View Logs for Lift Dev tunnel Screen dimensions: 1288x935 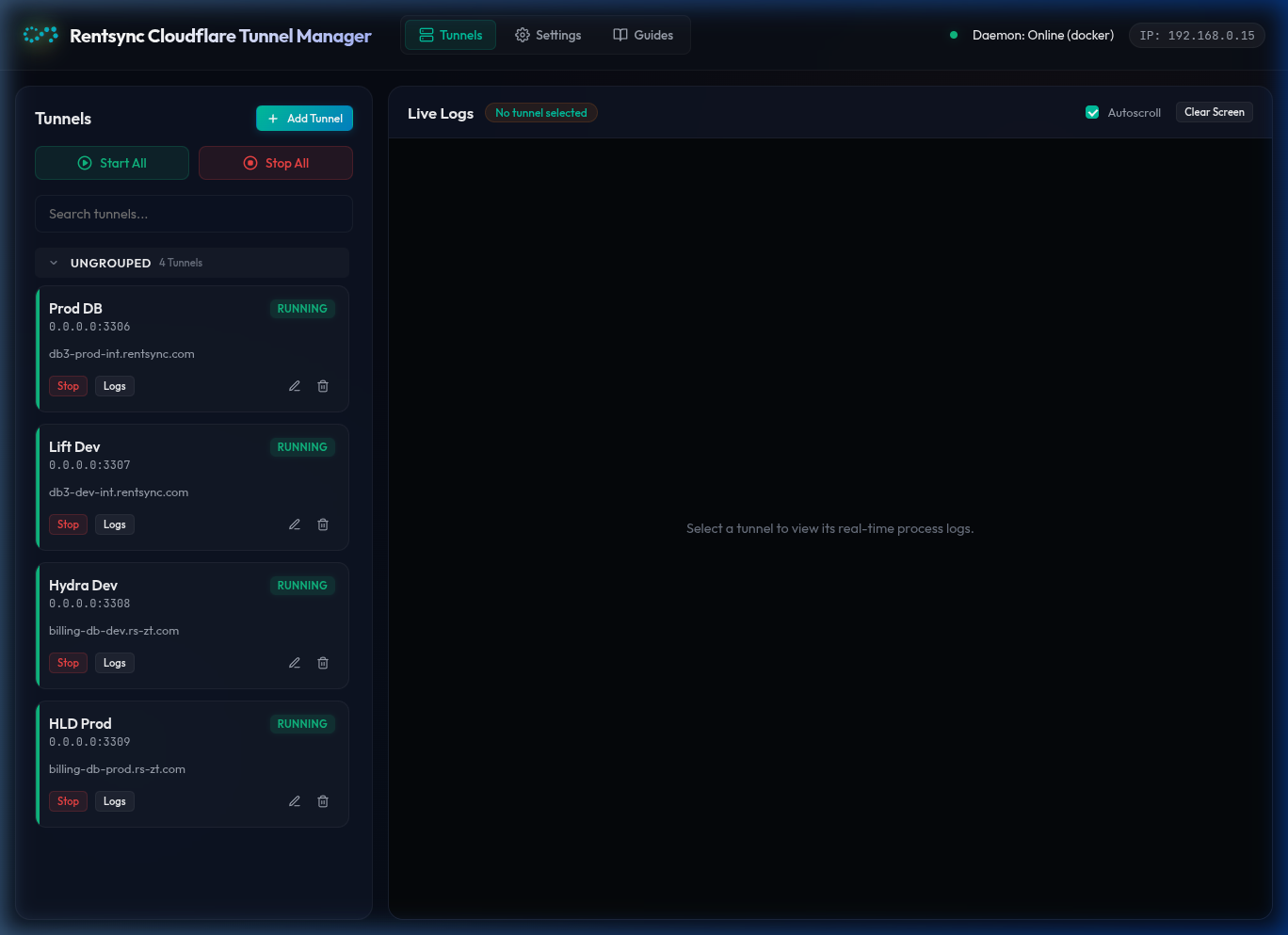(x=115, y=524)
